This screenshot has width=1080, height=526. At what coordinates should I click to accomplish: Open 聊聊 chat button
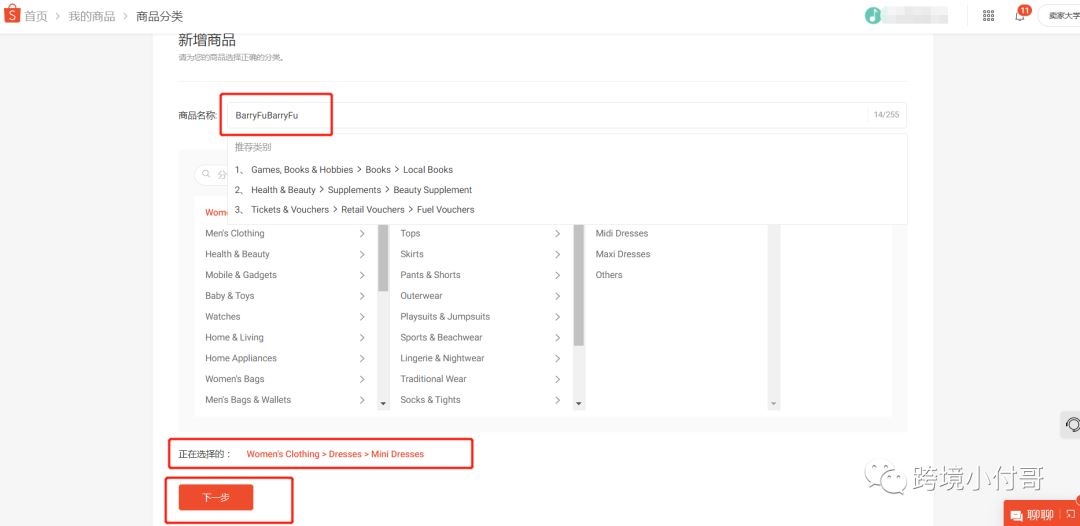1041,514
